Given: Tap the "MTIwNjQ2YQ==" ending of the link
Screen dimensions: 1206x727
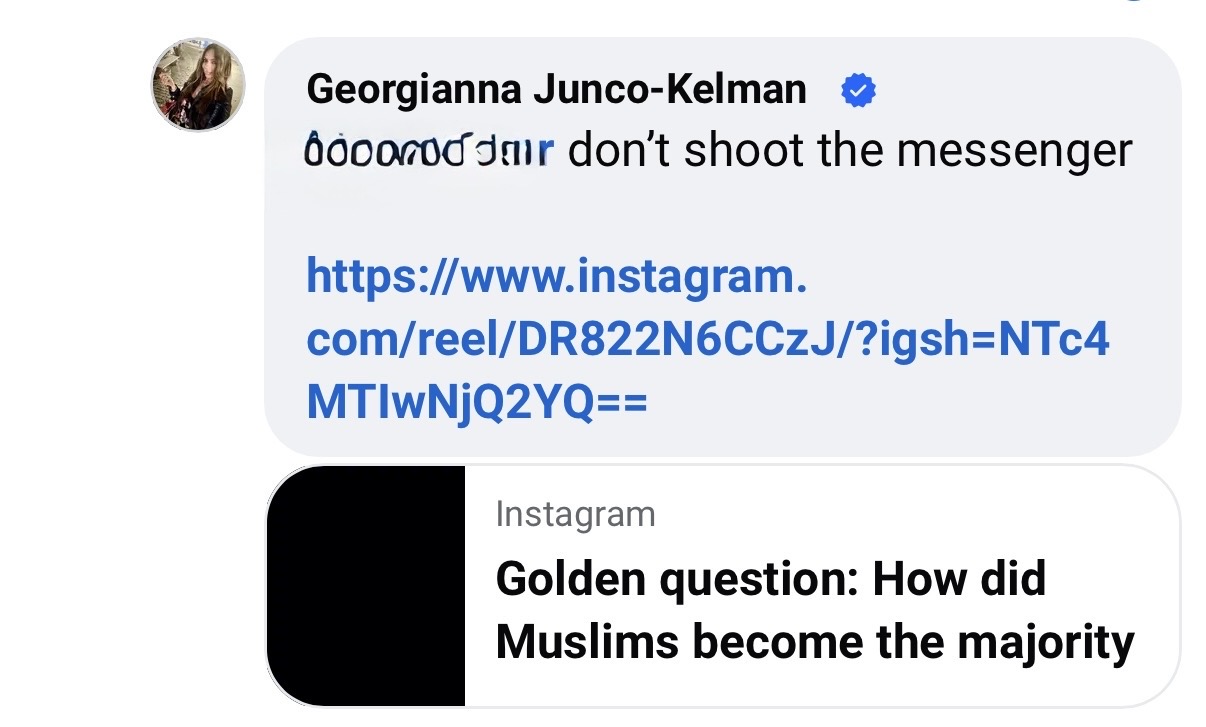Looking at the screenshot, I should tap(477, 403).
